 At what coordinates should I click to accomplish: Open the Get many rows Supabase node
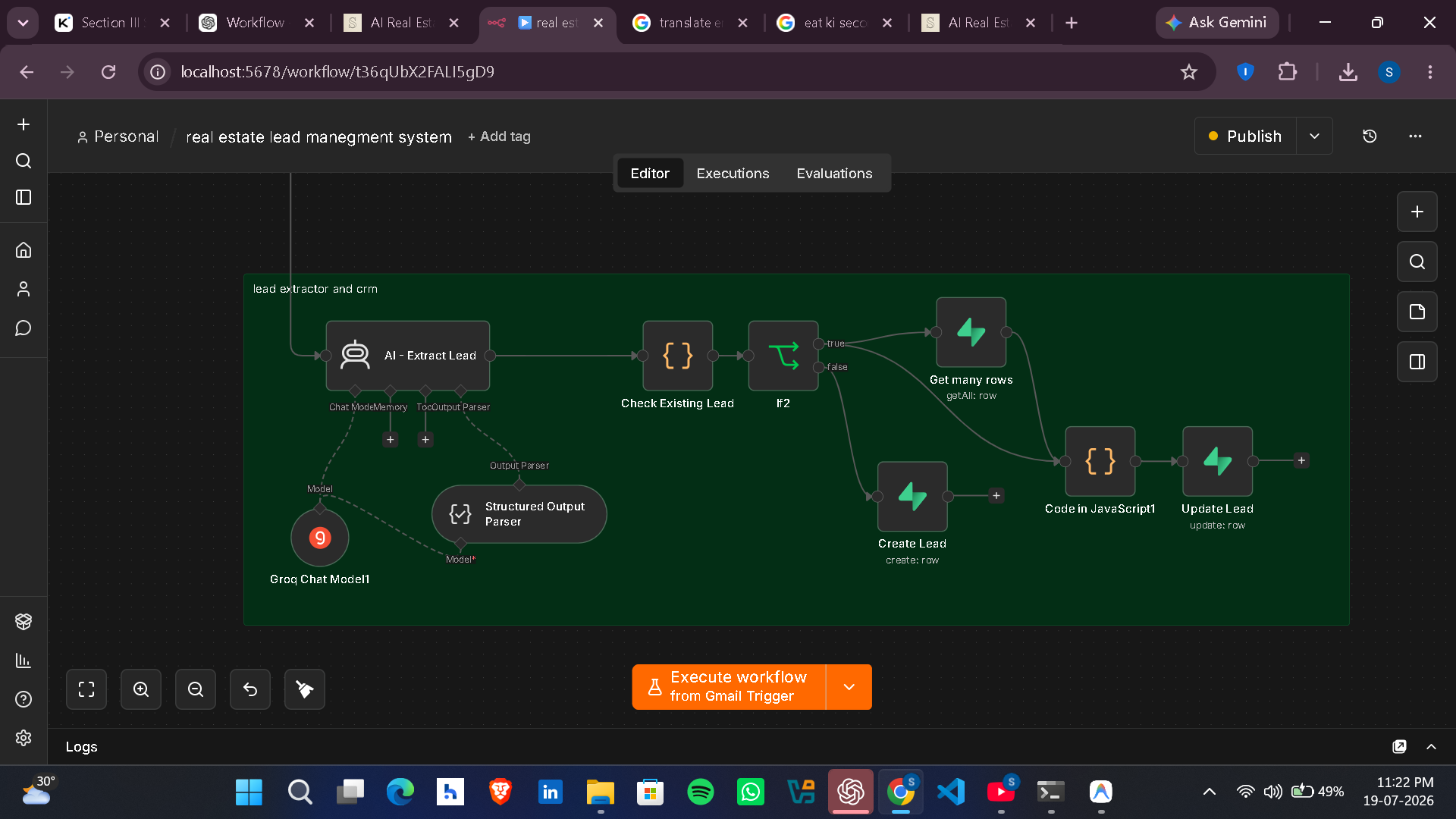tap(971, 332)
